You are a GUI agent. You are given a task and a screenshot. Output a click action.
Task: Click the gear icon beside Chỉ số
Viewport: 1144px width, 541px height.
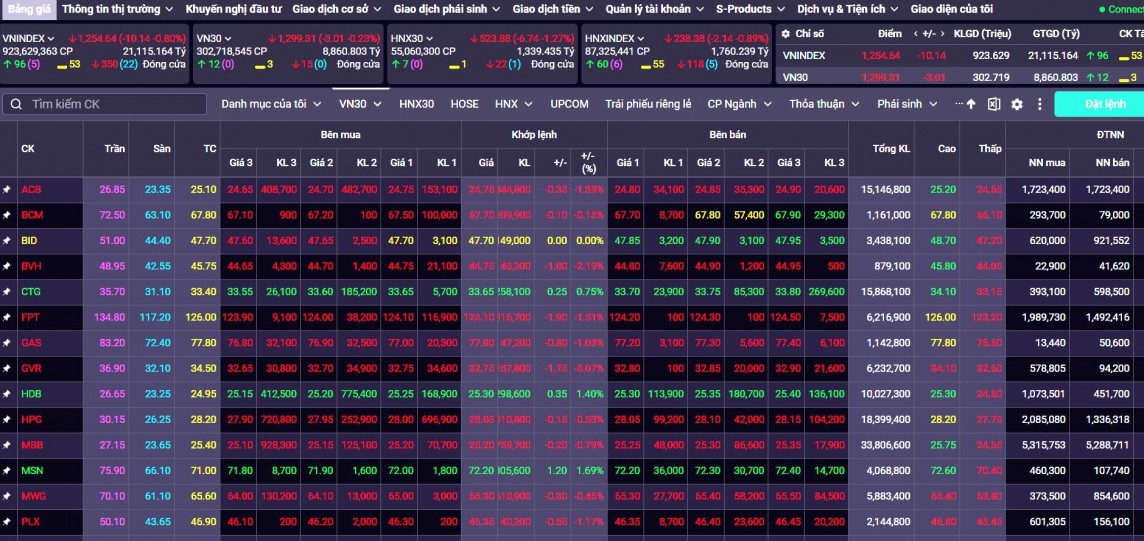point(785,34)
